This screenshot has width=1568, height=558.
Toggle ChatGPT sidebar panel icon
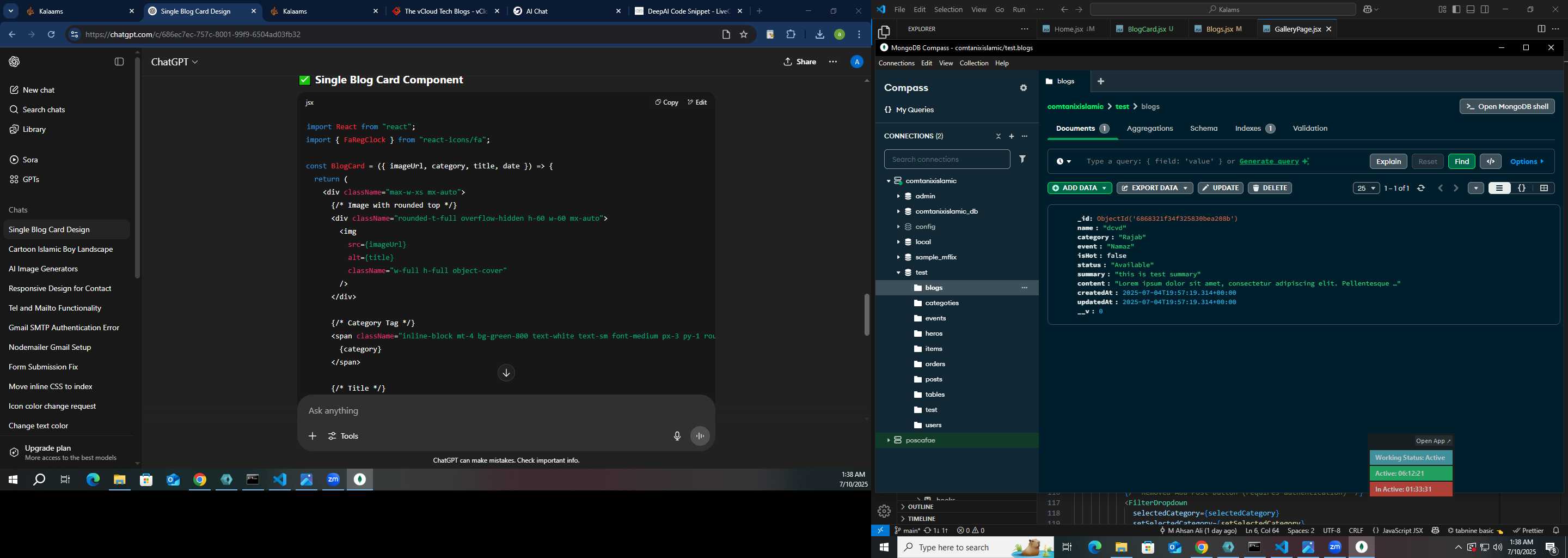[x=119, y=62]
